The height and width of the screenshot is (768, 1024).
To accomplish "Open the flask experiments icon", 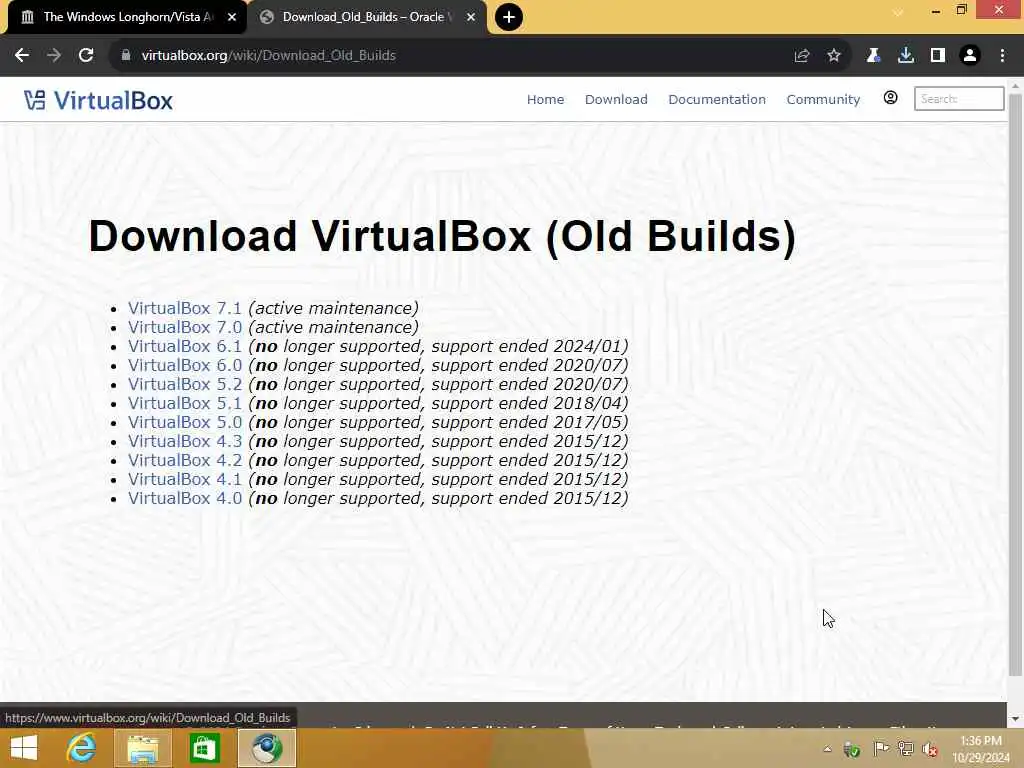I will (x=873, y=56).
